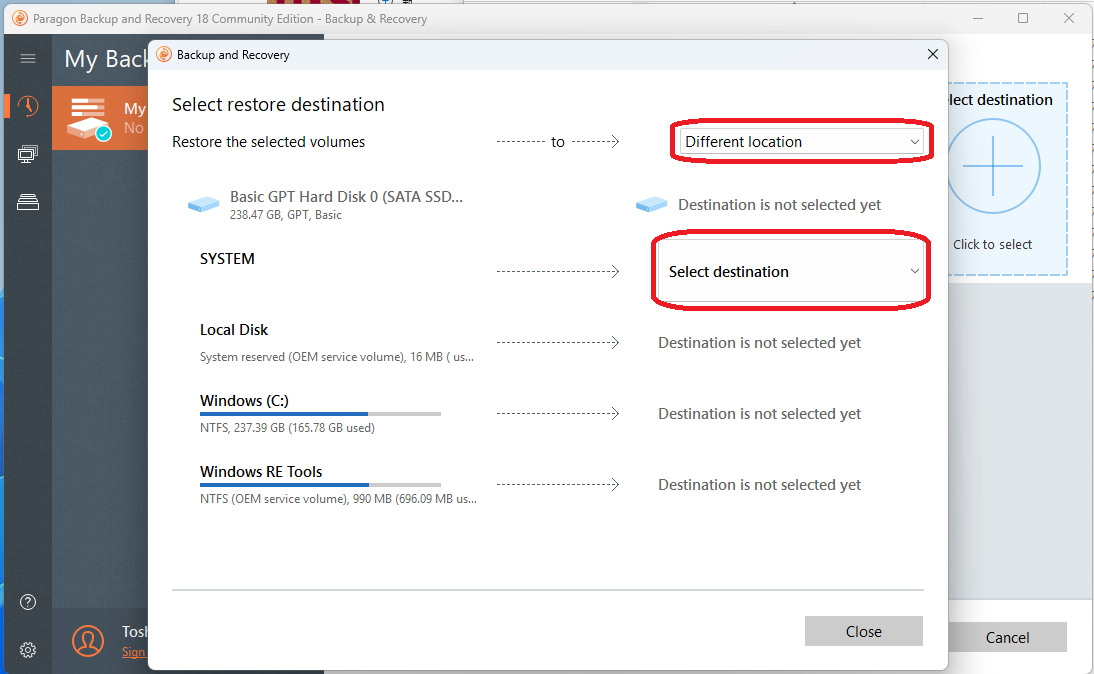Viewport: 1094px width, 674px height.
Task: Expand the Select destination combo box
Action: 791,271
